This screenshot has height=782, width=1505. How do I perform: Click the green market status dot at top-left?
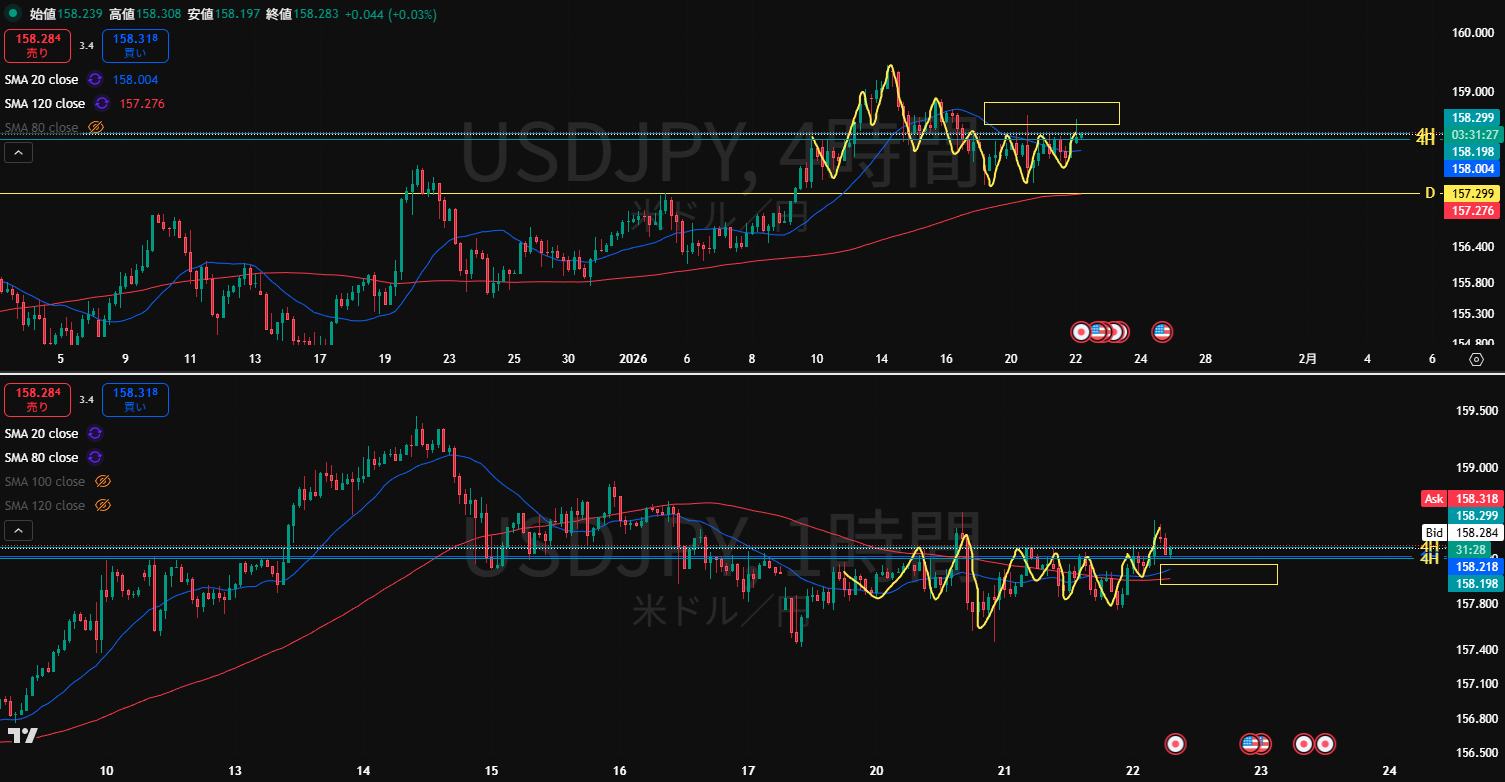12,14
